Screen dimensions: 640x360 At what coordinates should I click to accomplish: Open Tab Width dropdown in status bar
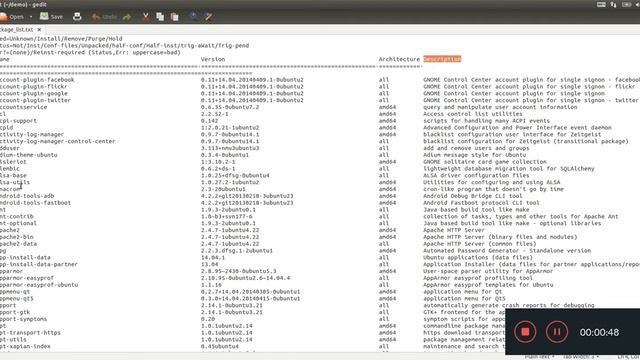pyautogui.click(x=580, y=357)
